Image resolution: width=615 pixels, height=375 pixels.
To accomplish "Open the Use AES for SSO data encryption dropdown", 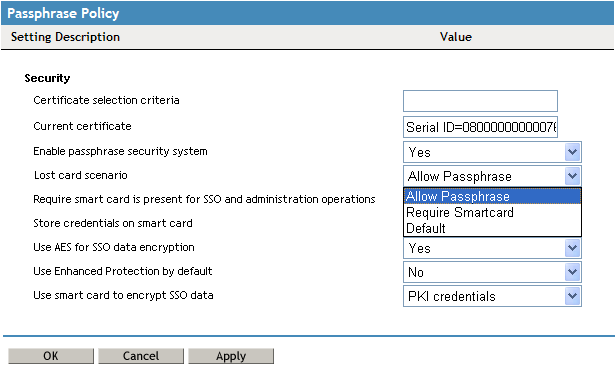I will click(x=492, y=248).
